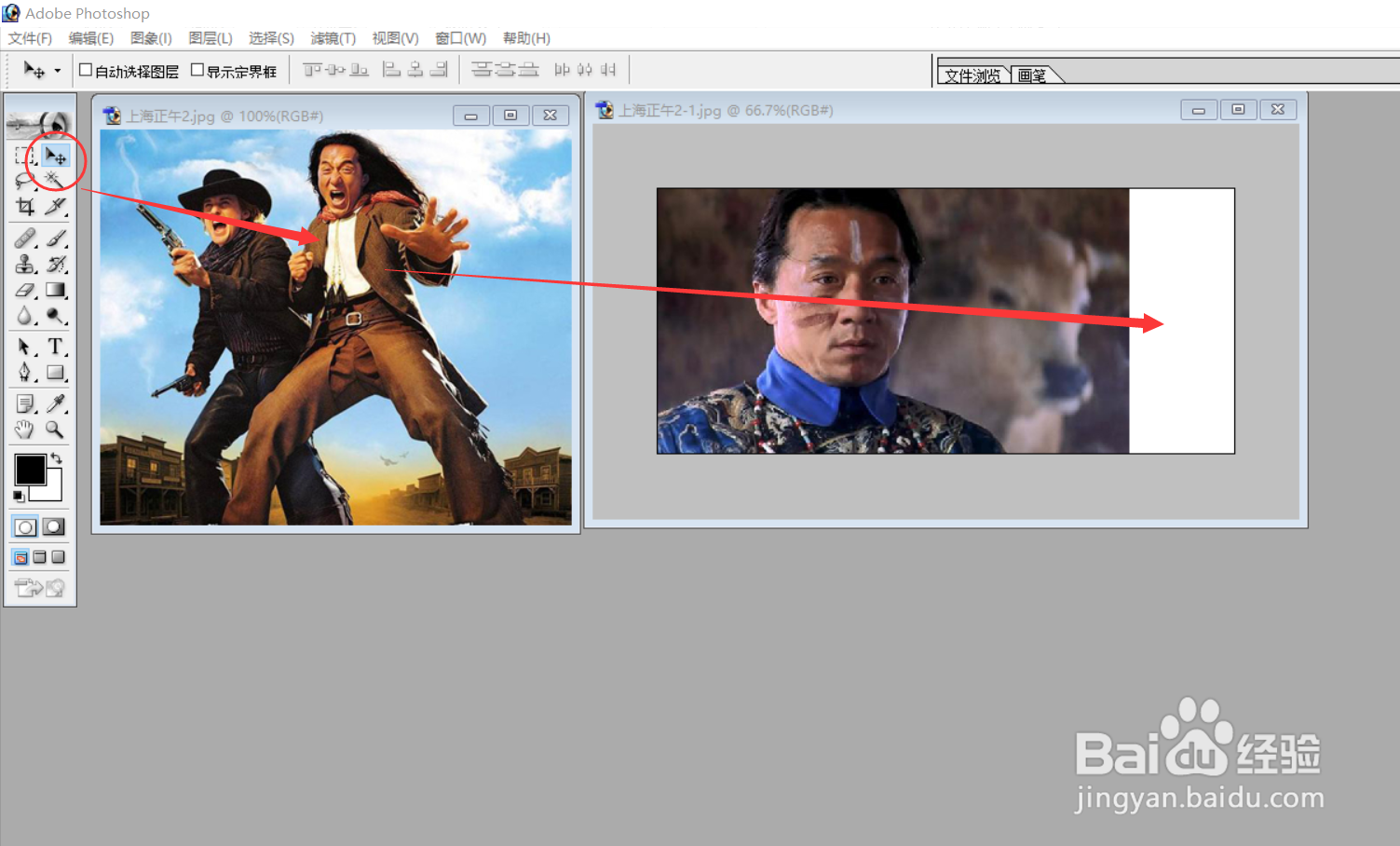
Task: Click align top edges icon
Action: [x=312, y=70]
